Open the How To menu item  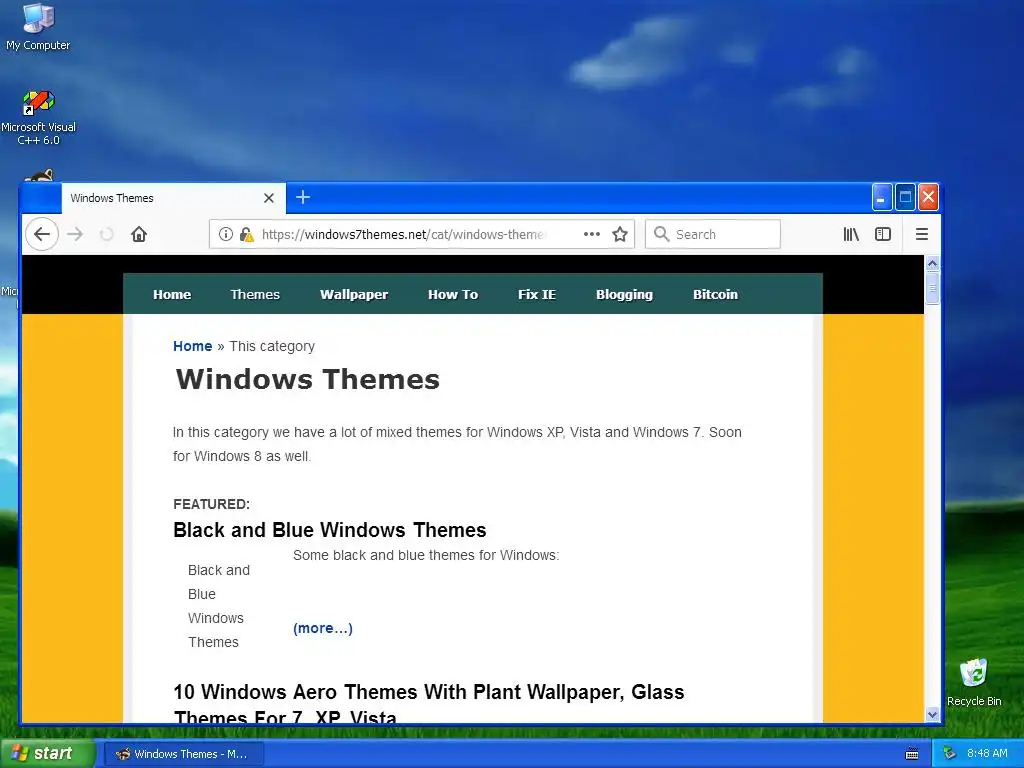click(453, 295)
